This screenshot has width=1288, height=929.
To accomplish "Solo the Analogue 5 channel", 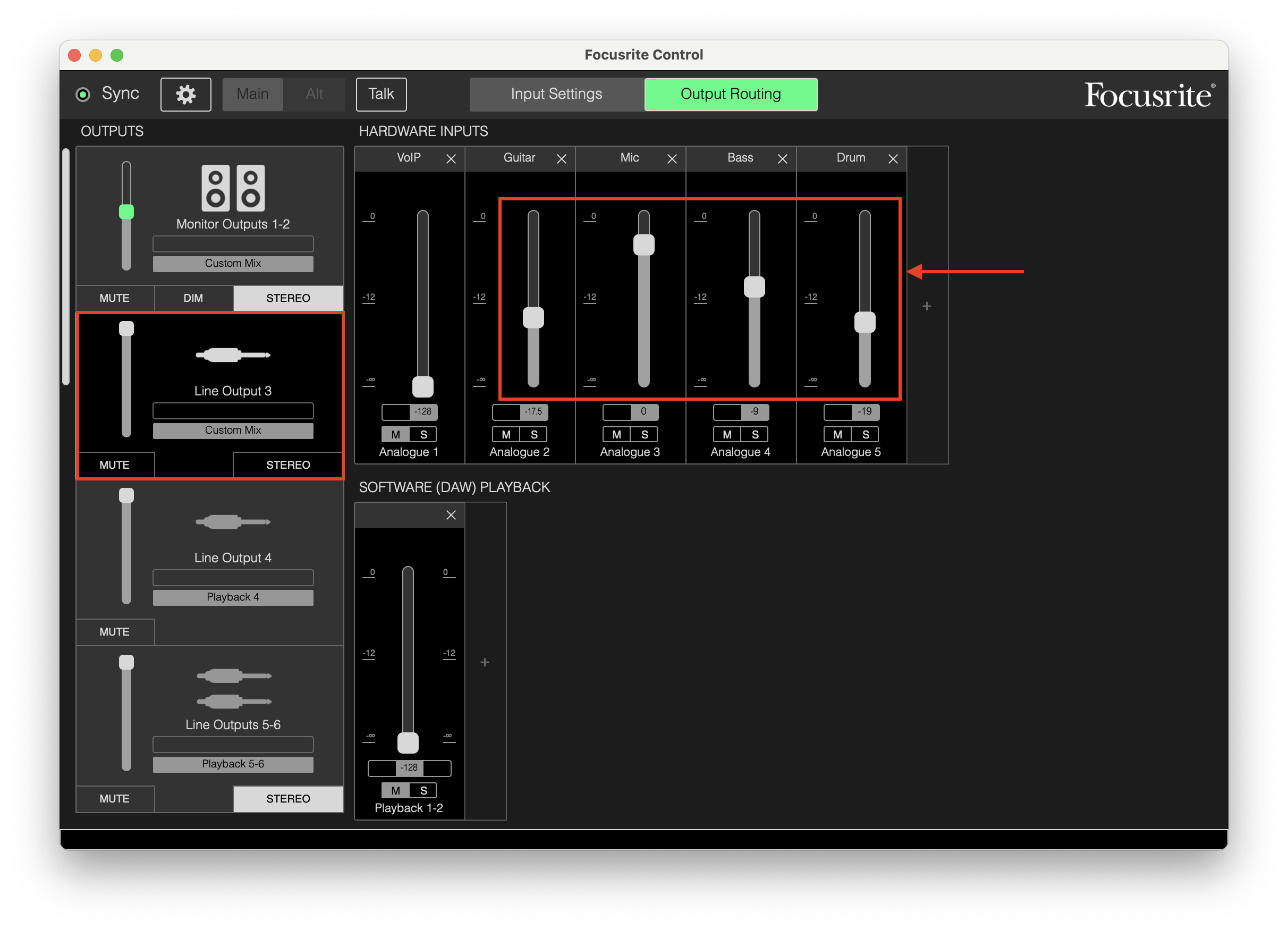I will click(865, 435).
